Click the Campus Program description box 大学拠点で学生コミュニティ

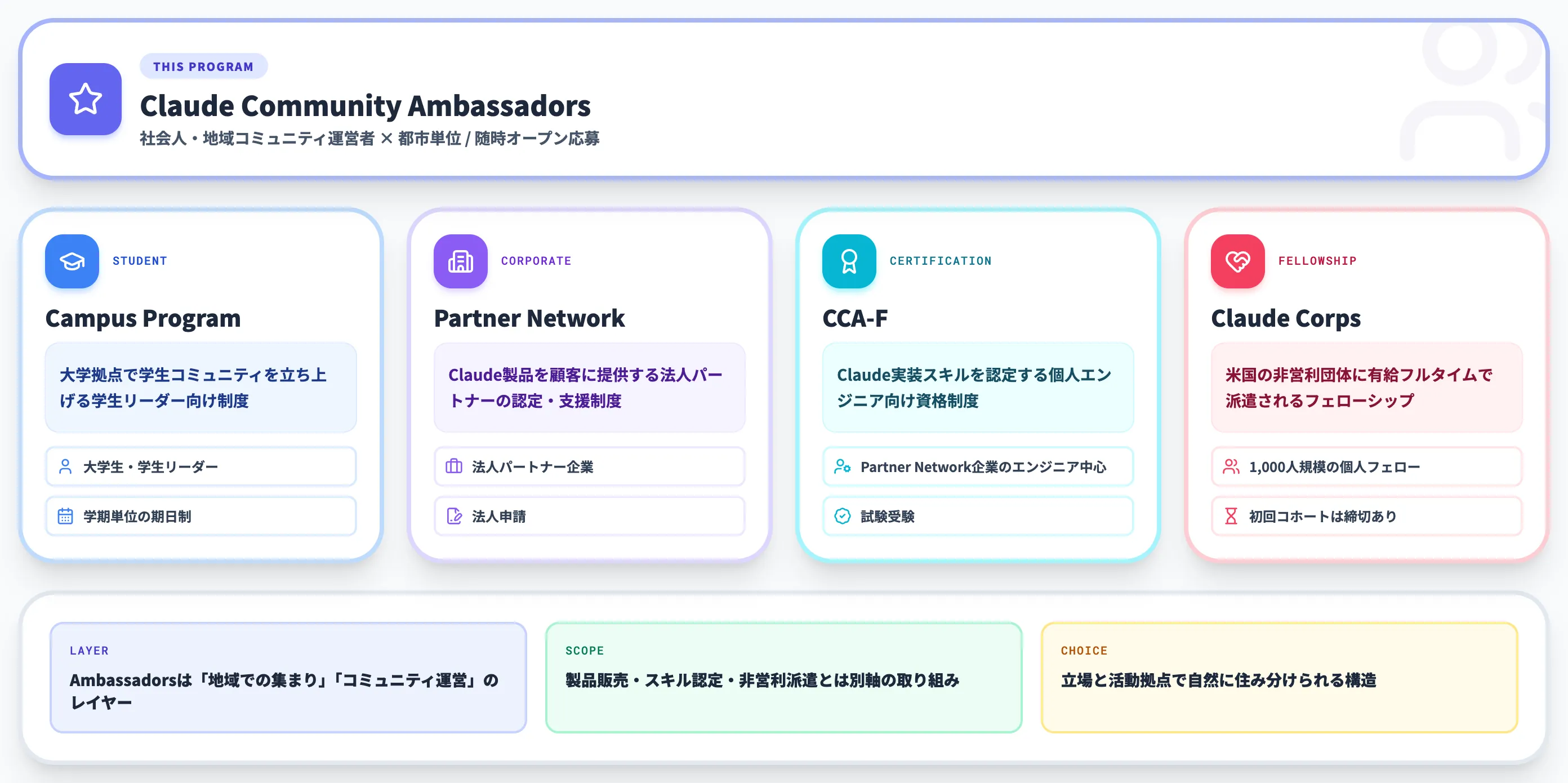coord(201,388)
